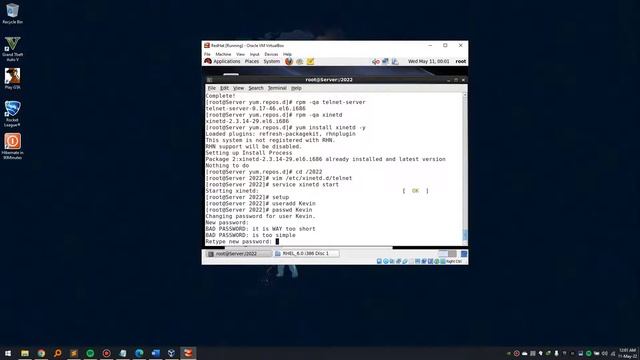Select the Rocket League desktop shortcut

pos(13,114)
